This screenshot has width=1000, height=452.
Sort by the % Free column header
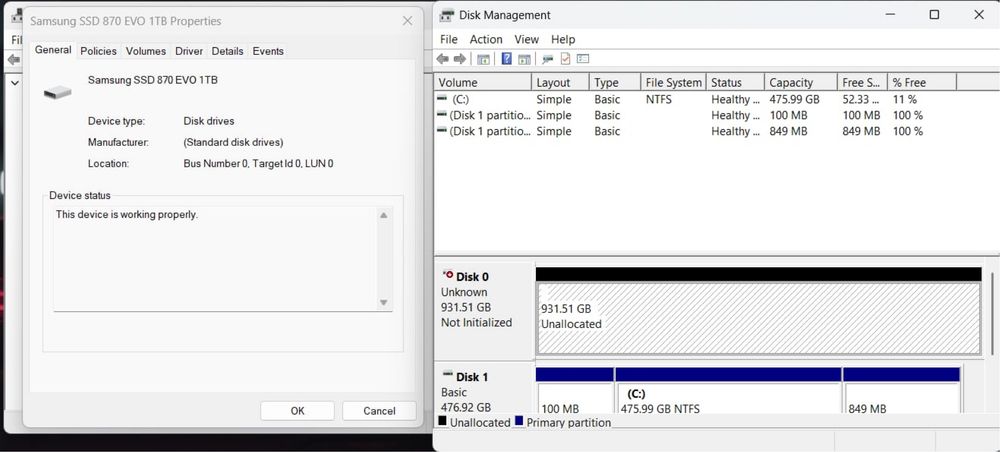point(922,82)
